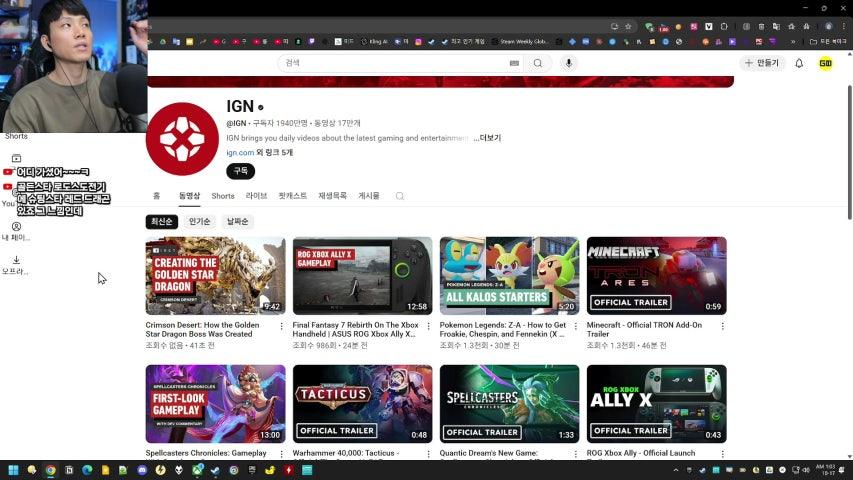Click the 만들기 create button

pos(762,63)
